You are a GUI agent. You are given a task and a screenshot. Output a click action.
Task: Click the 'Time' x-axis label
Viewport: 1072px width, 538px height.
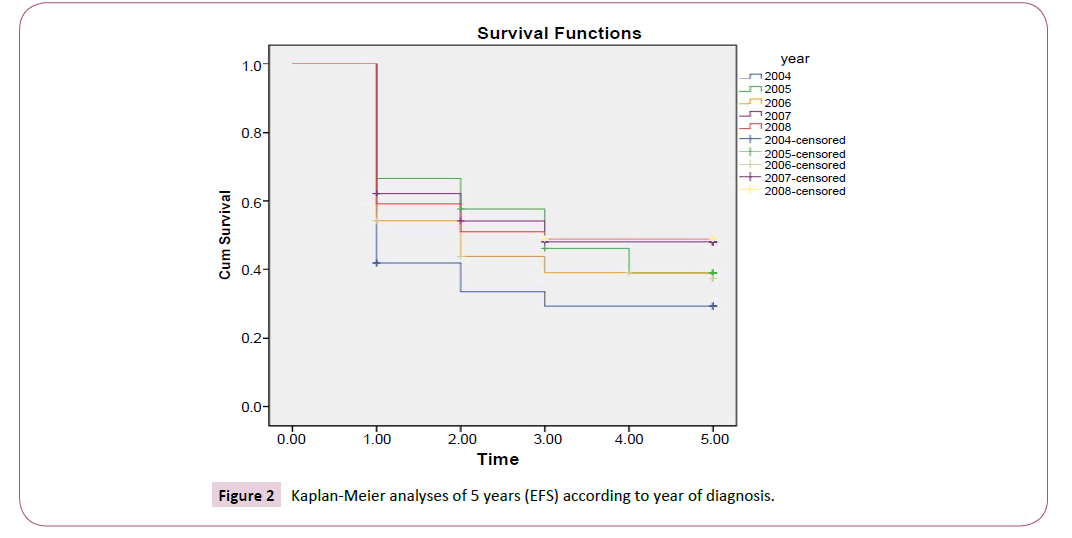pos(498,459)
